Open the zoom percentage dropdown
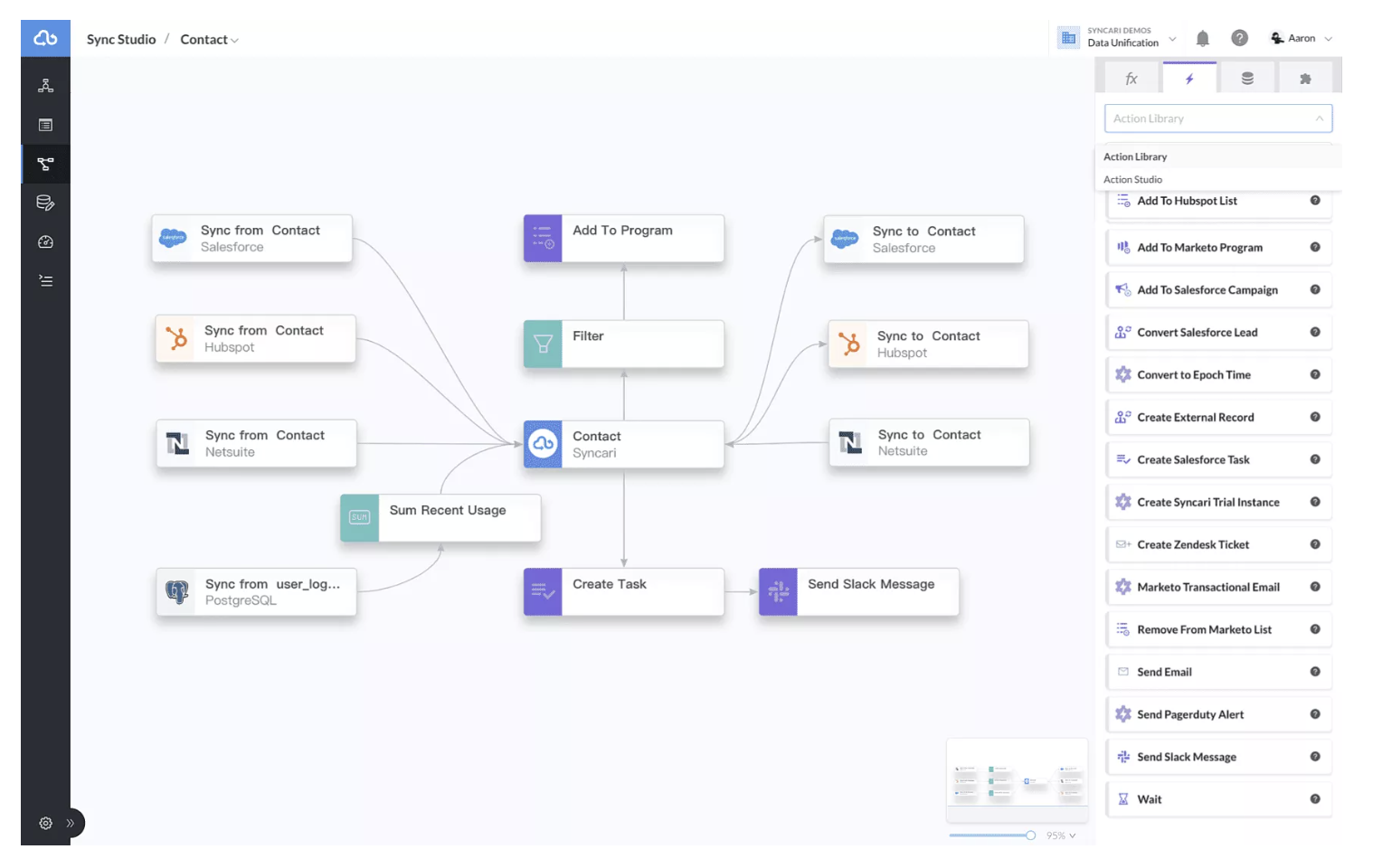This screenshot has height=868, width=1373. (x=1060, y=835)
